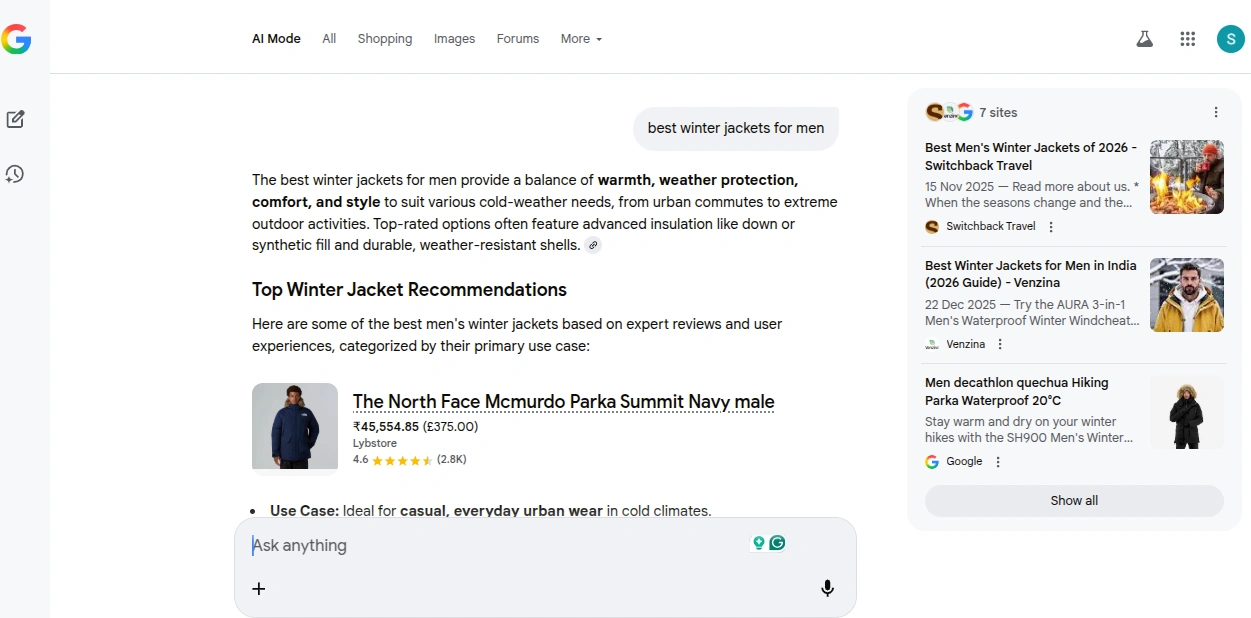
Task: Expand the More search tabs dropdown
Action: (581, 39)
